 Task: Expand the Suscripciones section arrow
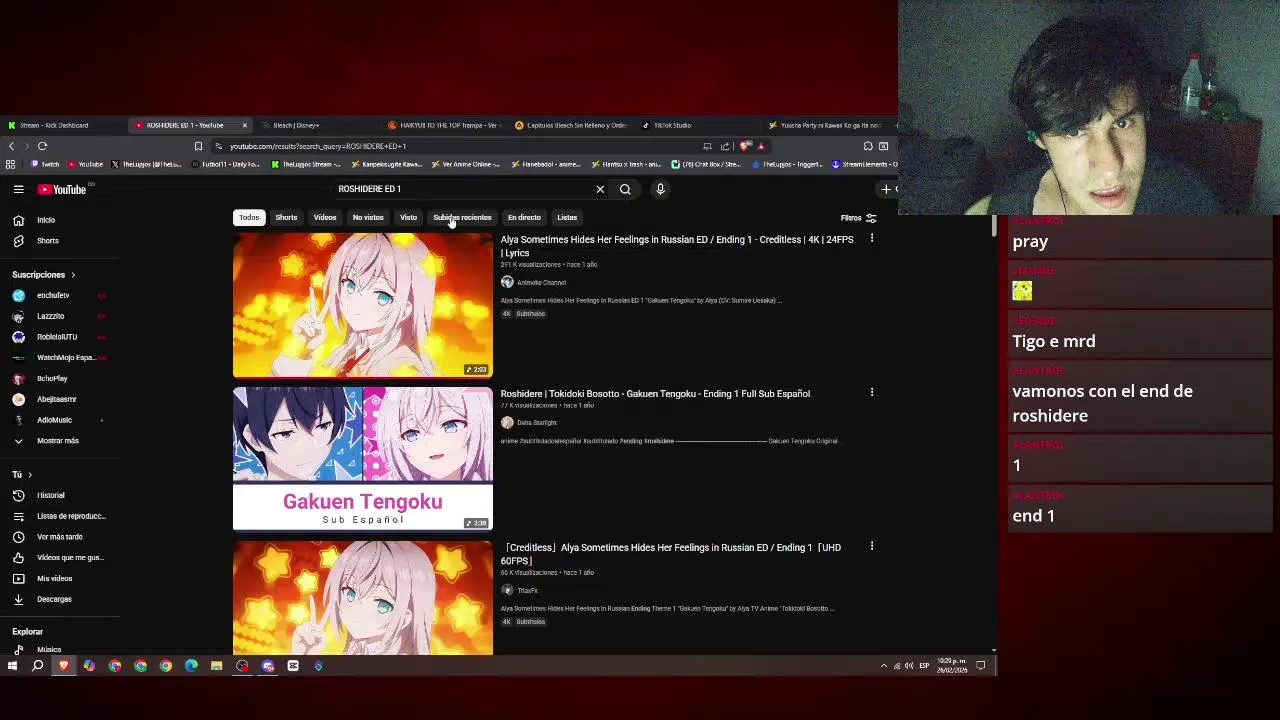(x=72, y=275)
